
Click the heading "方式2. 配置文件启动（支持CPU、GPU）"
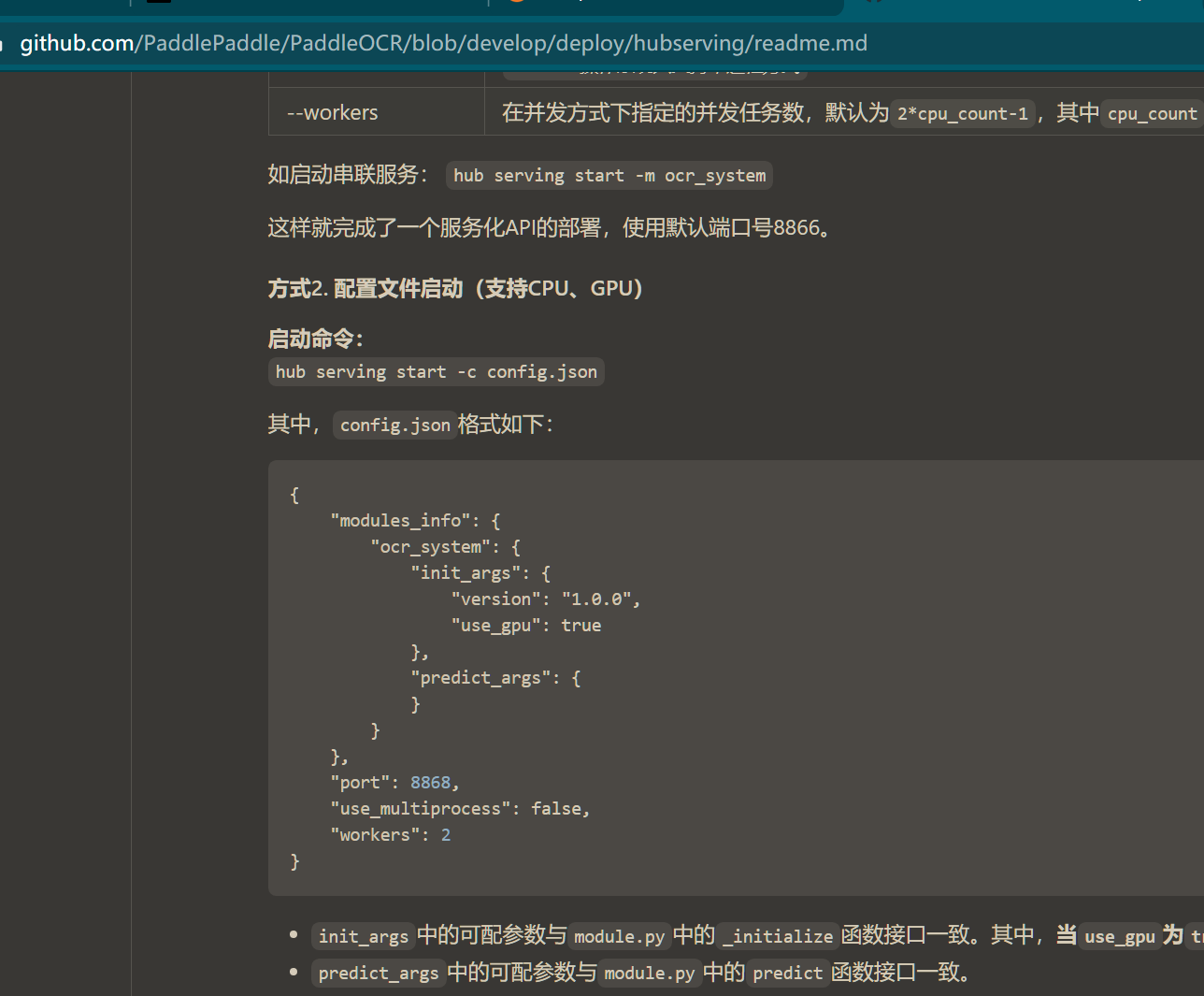455,288
